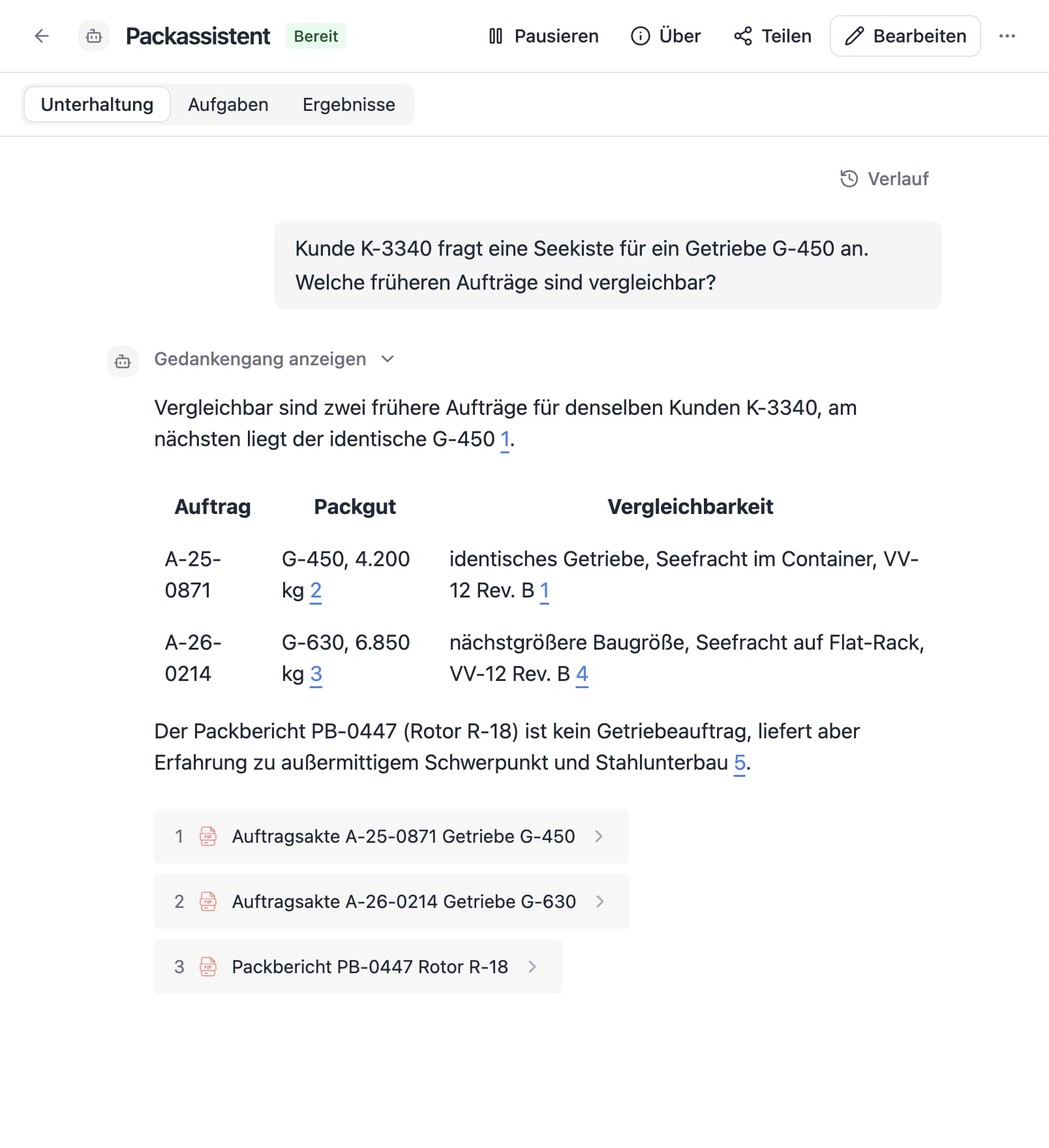The height and width of the screenshot is (1148, 1049).
Task: Open the Über info panel
Action: pyautogui.click(x=666, y=36)
